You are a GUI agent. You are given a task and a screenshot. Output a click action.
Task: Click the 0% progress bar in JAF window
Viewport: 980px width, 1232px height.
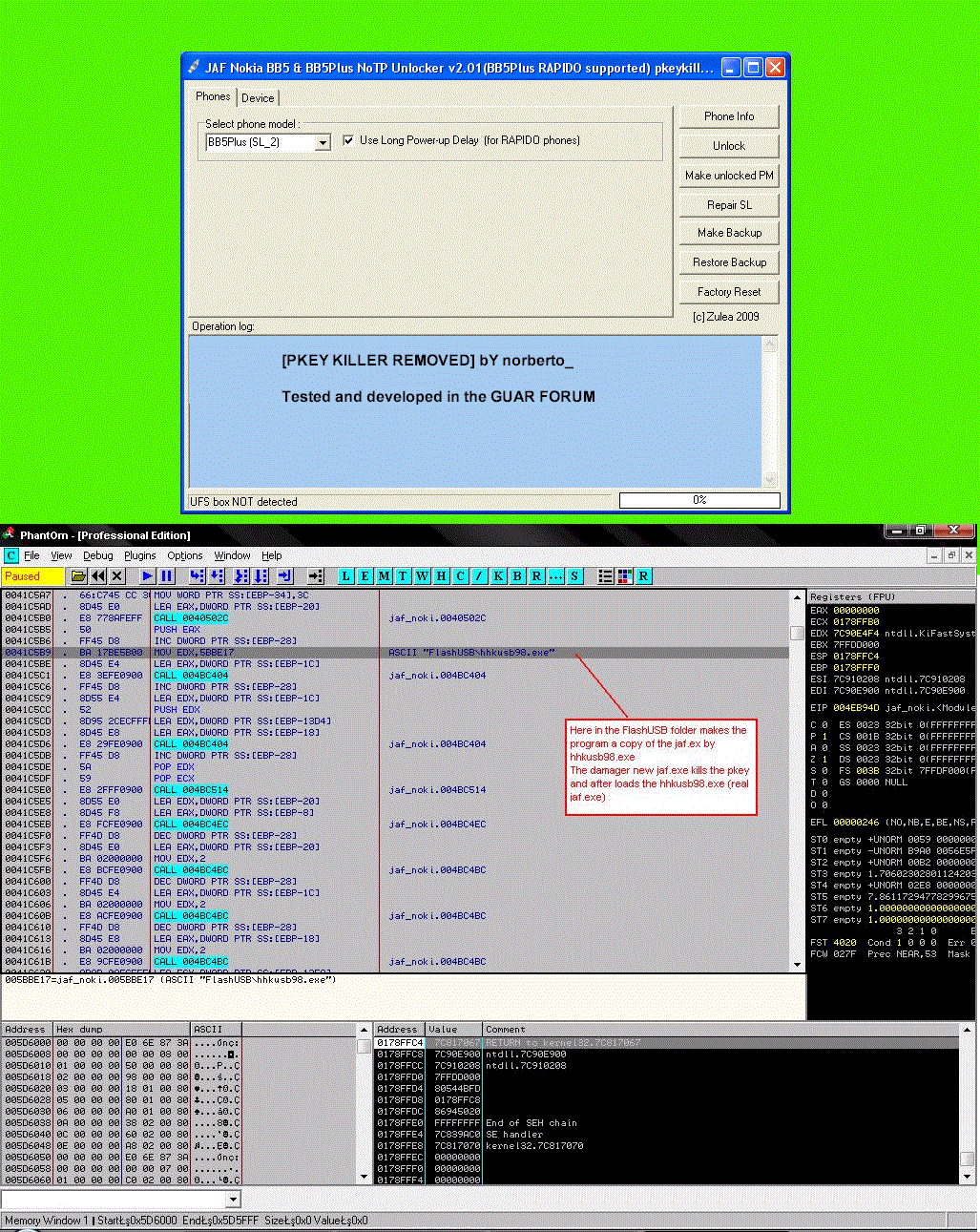click(699, 500)
